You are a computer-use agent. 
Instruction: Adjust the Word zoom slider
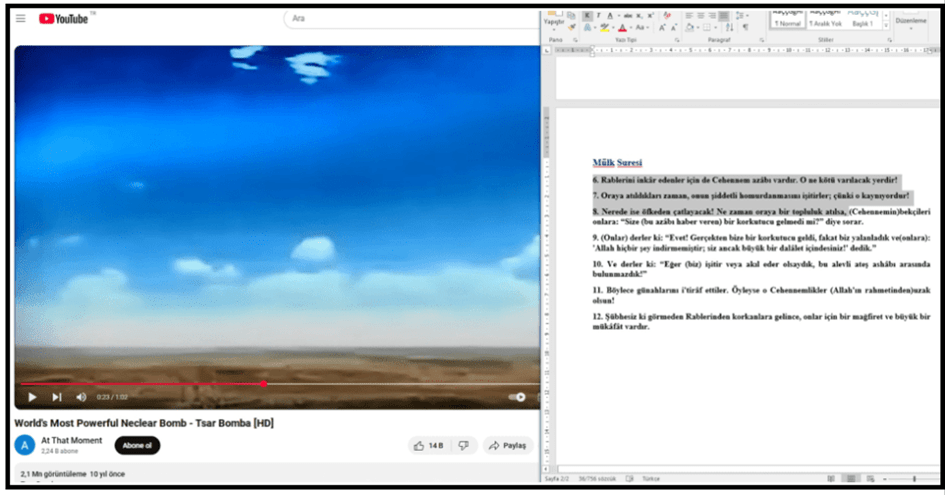tap(912, 479)
